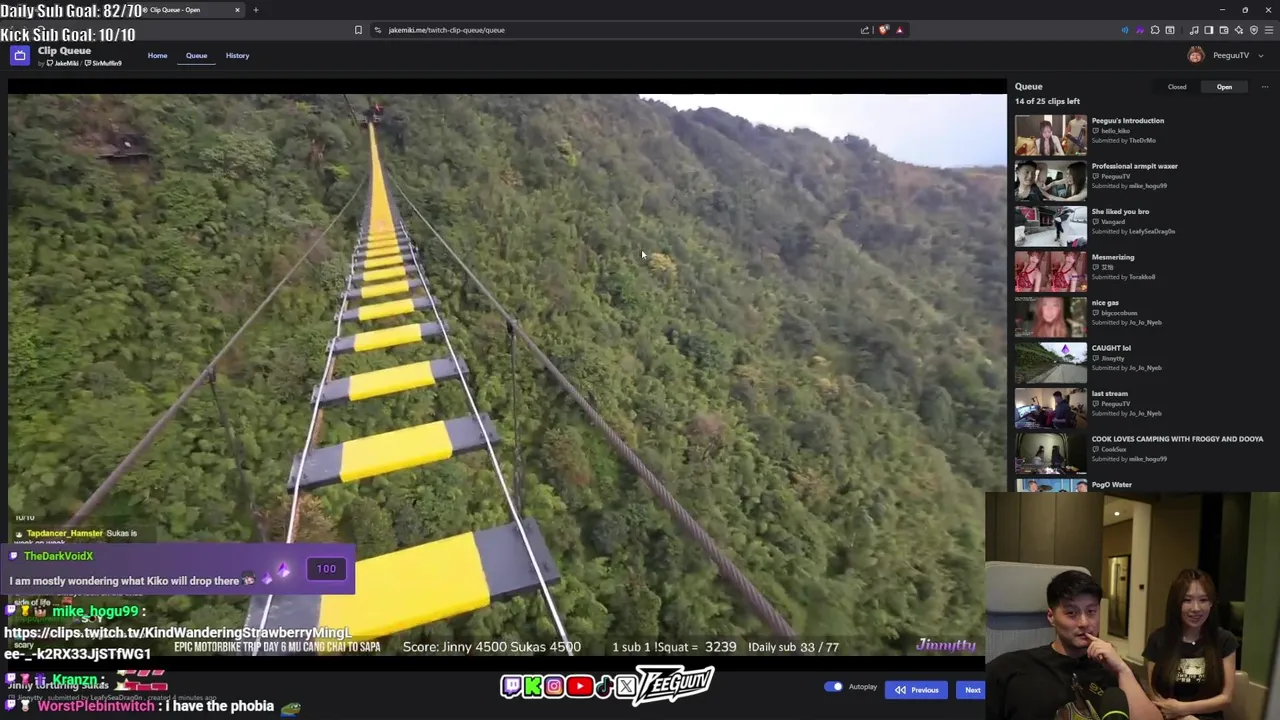Viewport: 1280px width, 720px height.
Task: Select COOK LOVES CAMPING WITH FROGGY clip title
Action: tap(1177, 439)
